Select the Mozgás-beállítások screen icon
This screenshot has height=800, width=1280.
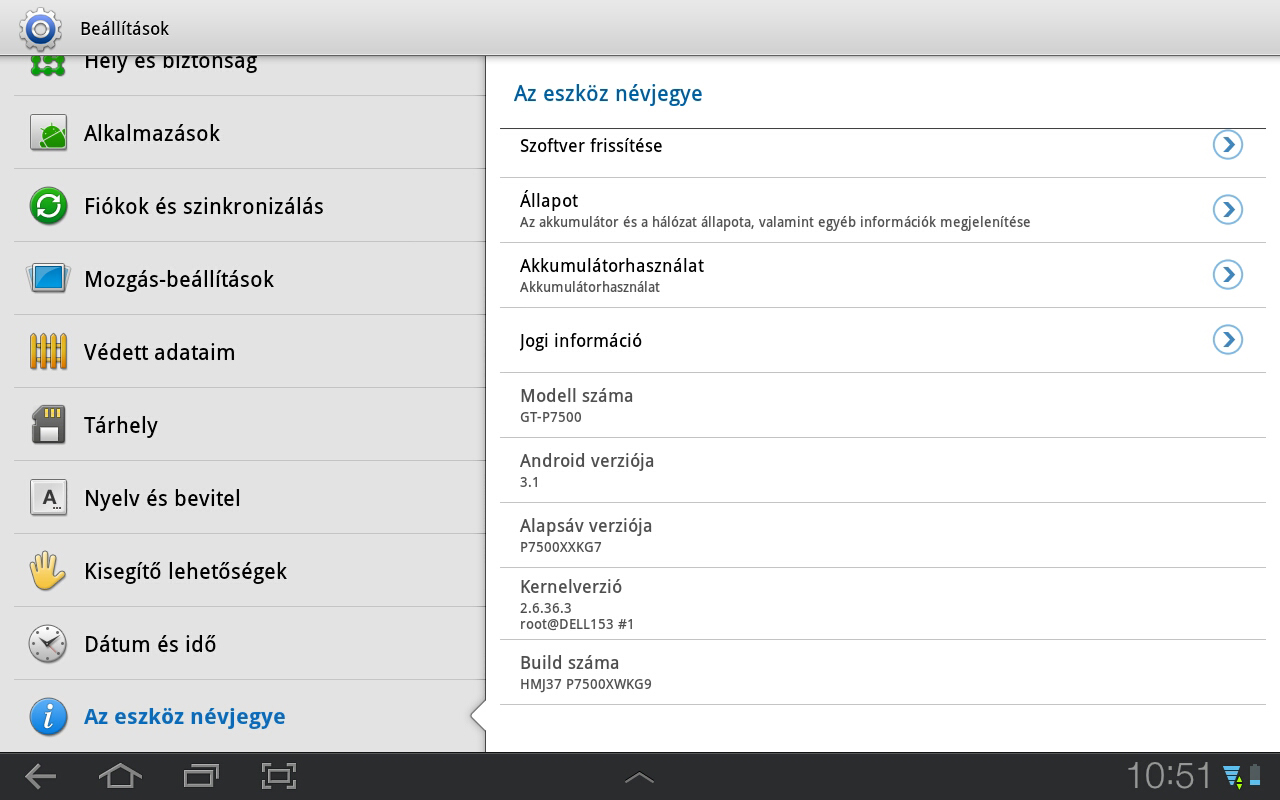[48, 279]
